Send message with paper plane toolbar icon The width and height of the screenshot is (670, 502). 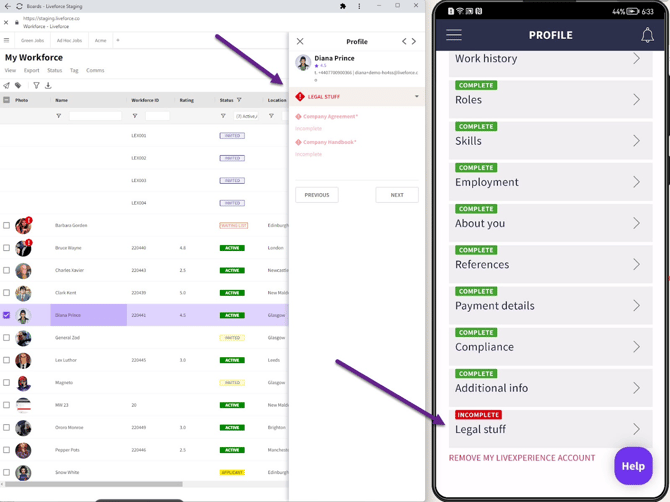(6, 85)
